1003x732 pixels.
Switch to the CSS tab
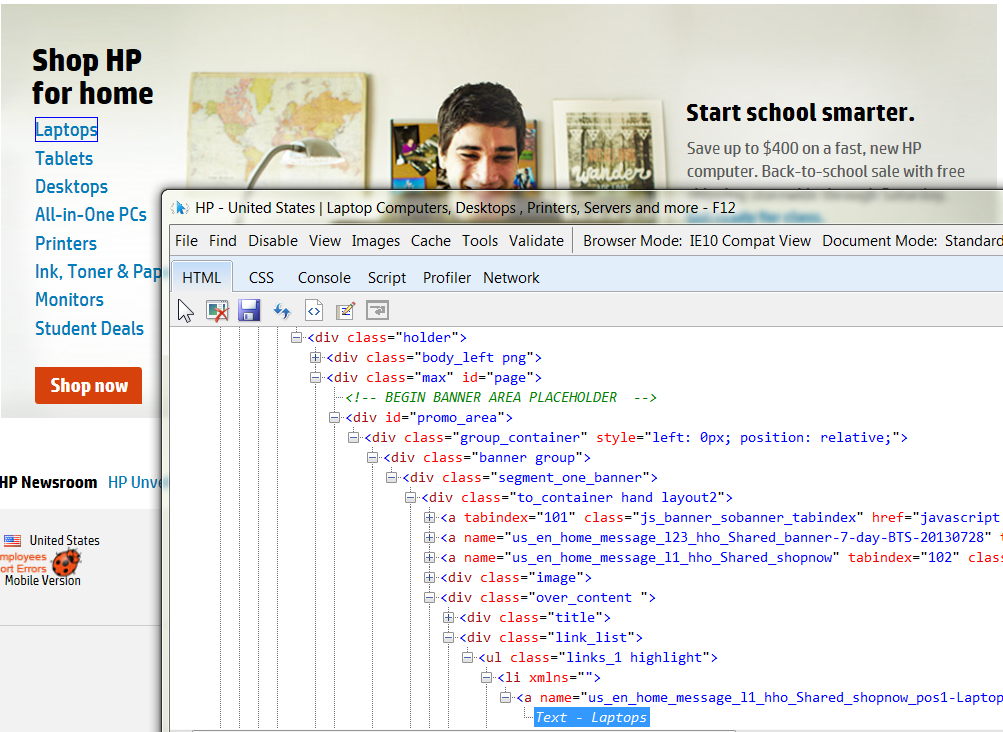[x=261, y=278]
